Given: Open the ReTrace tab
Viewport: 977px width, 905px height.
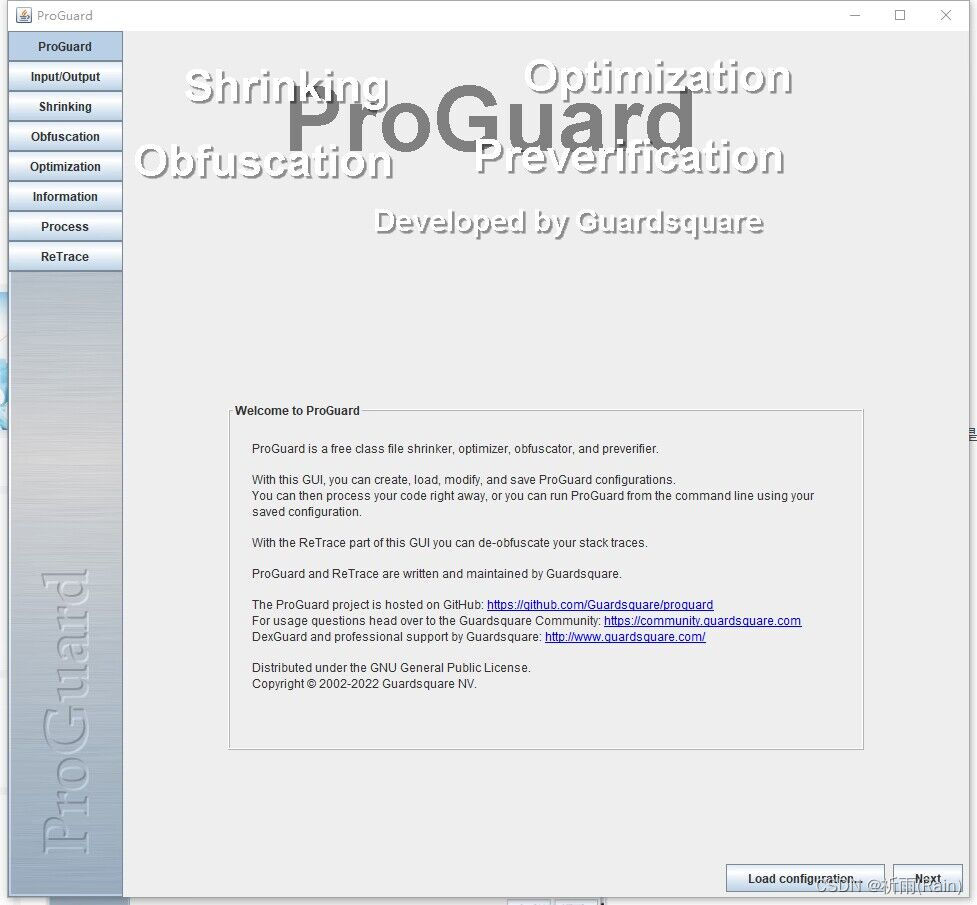Looking at the screenshot, I should pos(65,256).
